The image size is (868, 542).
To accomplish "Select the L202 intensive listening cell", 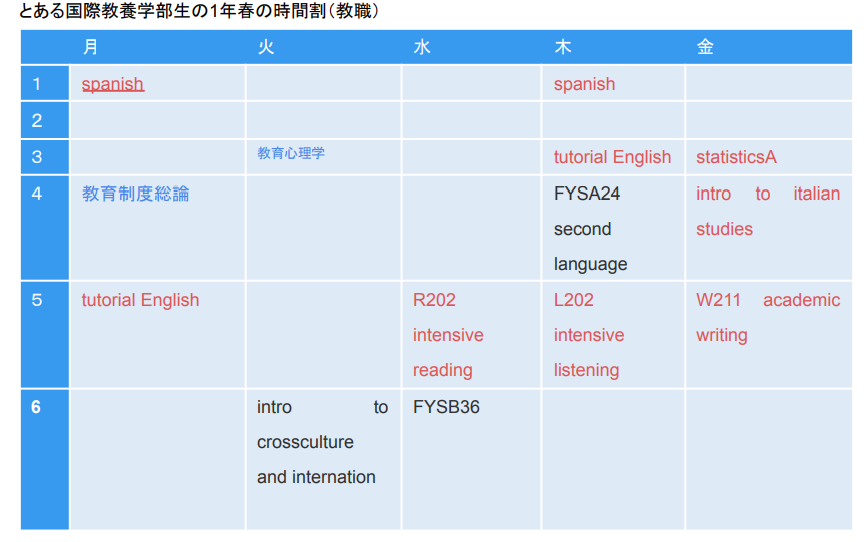I will (613, 335).
